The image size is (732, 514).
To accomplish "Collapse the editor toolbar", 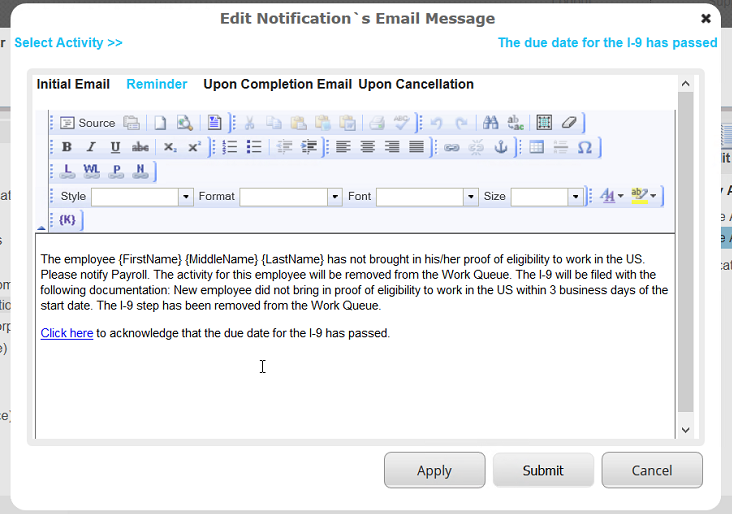I will click(41, 228).
